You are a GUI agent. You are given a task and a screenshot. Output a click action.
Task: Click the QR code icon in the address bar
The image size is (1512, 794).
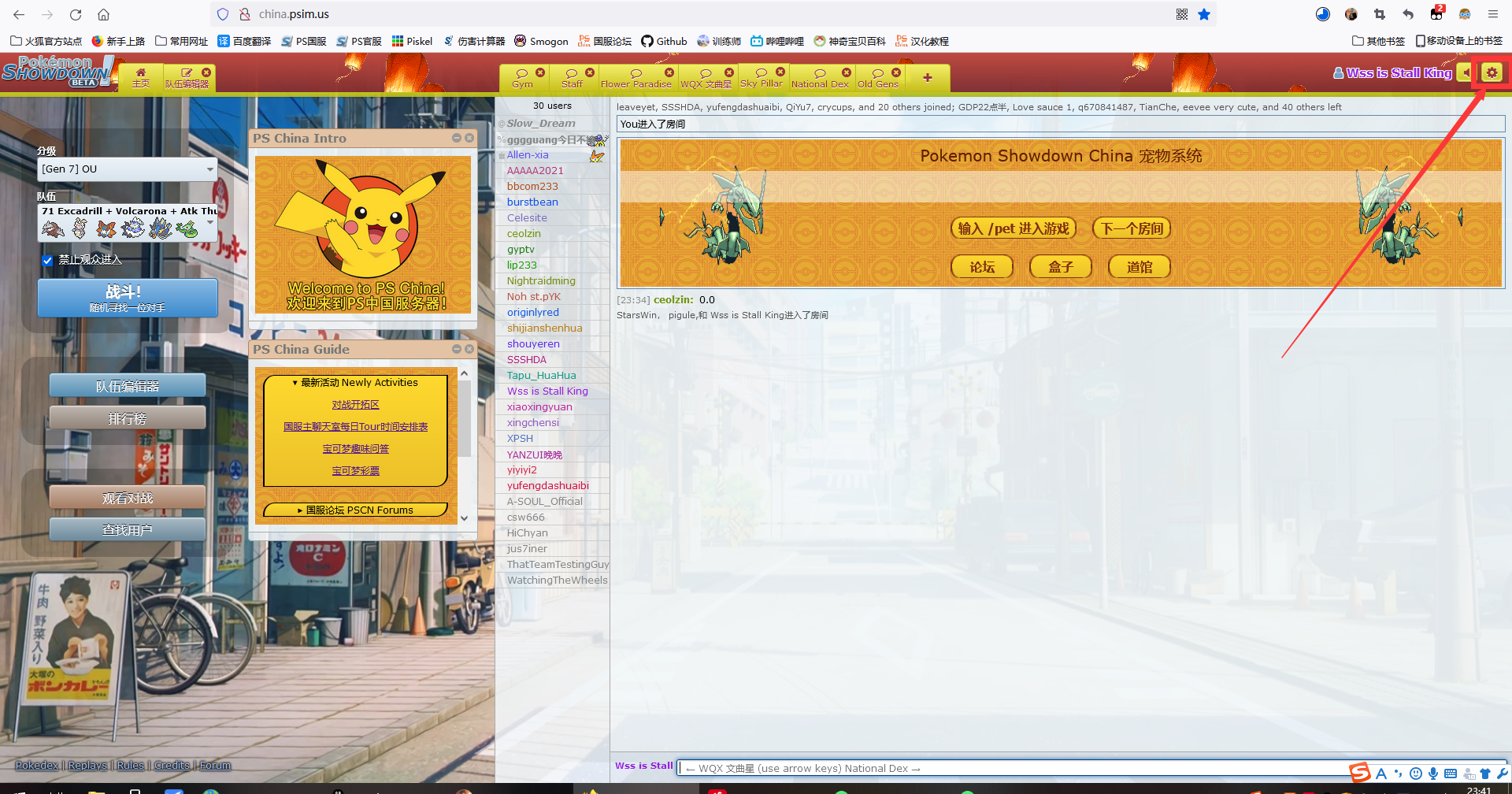click(1182, 14)
